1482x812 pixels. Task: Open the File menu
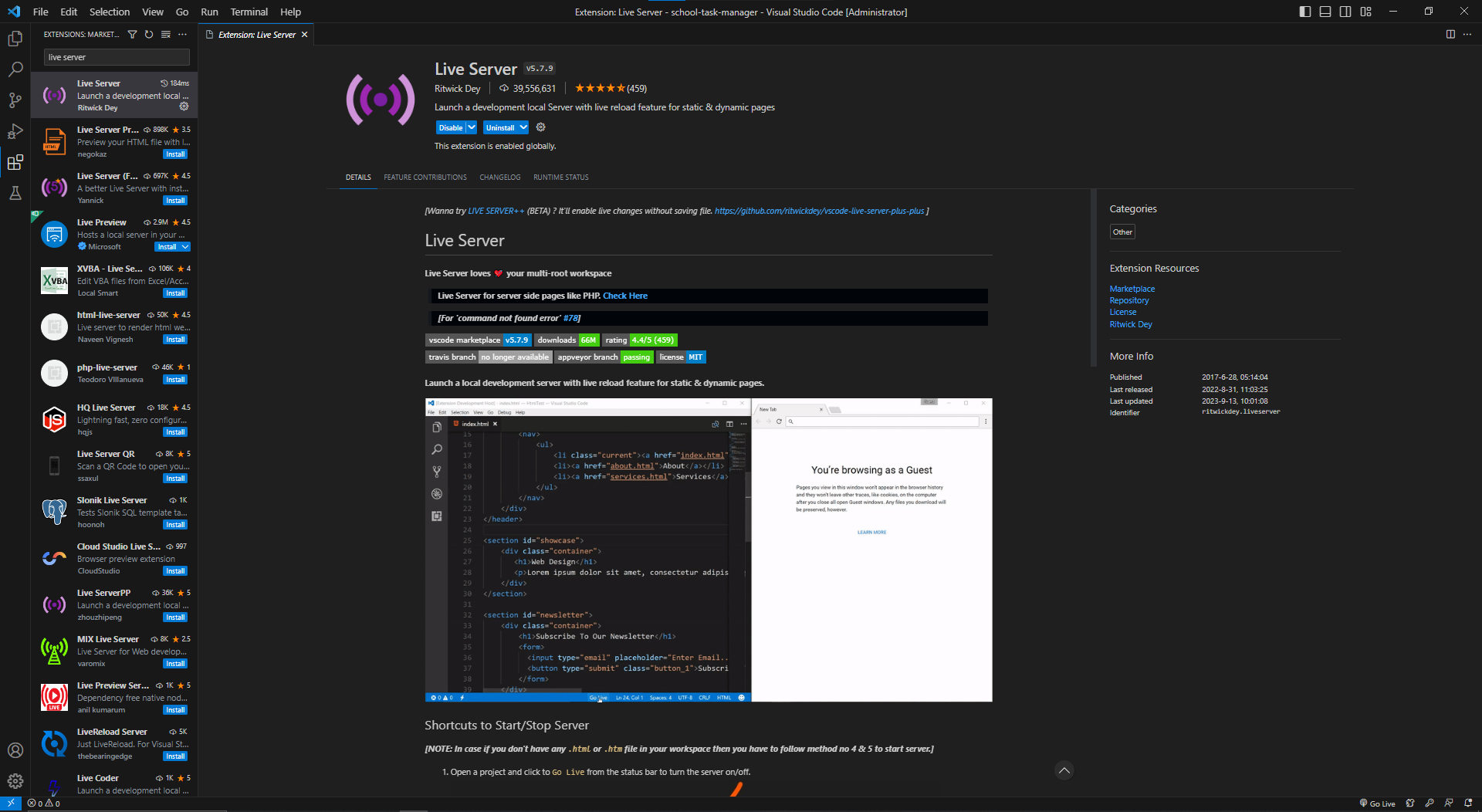(x=41, y=12)
